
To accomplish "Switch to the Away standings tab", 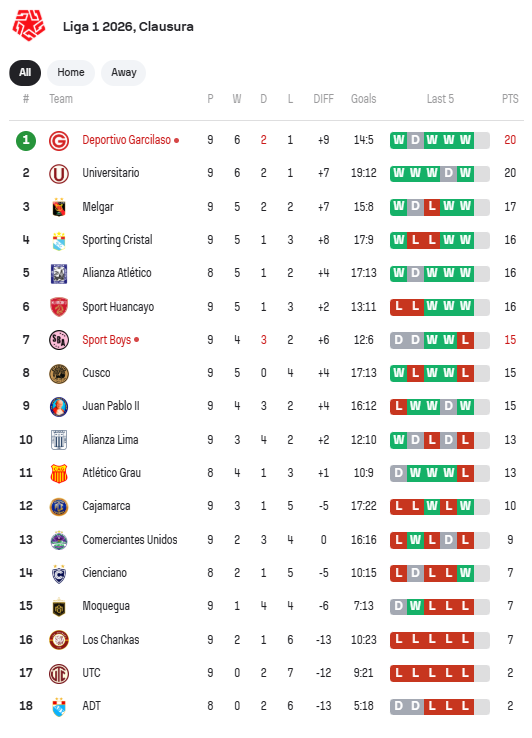I will 123,72.
